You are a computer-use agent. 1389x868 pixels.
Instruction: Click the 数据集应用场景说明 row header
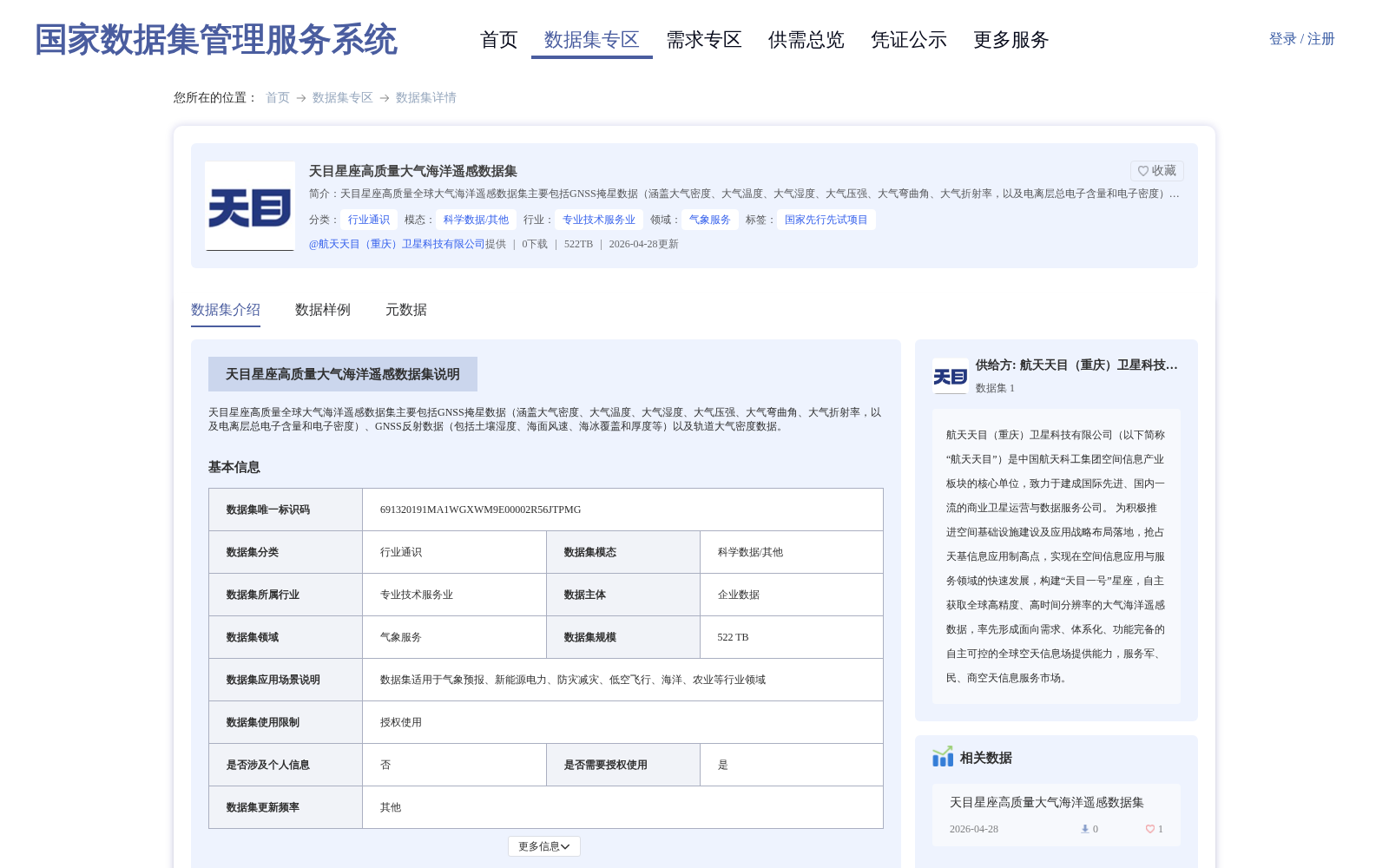coord(286,680)
